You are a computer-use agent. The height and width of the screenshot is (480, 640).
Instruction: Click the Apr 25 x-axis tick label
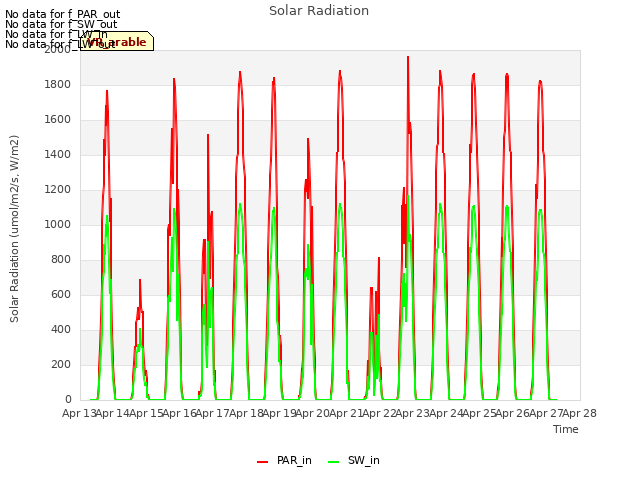point(480,413)
